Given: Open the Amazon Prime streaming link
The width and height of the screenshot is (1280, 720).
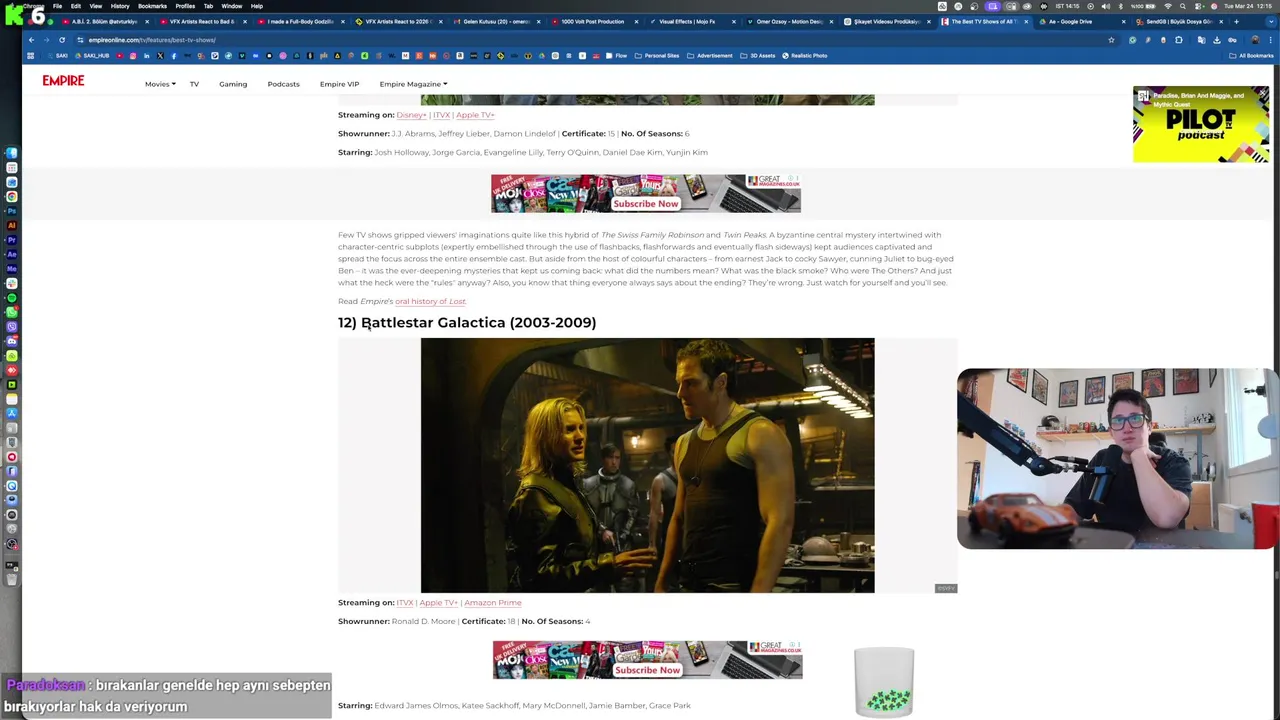Looking at the screenshot, I should pyautogui.click(x=492, y=603).
